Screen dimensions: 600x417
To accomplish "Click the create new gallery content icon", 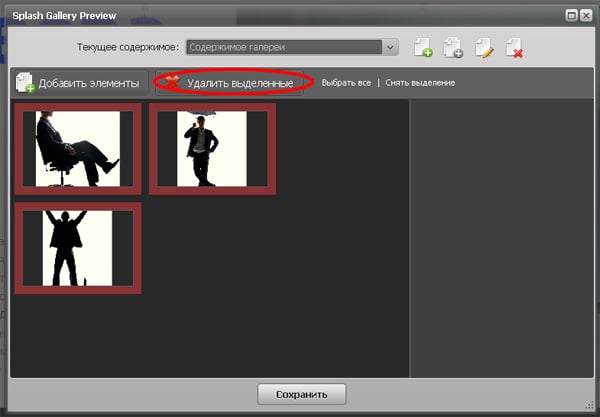I will 422,48.
